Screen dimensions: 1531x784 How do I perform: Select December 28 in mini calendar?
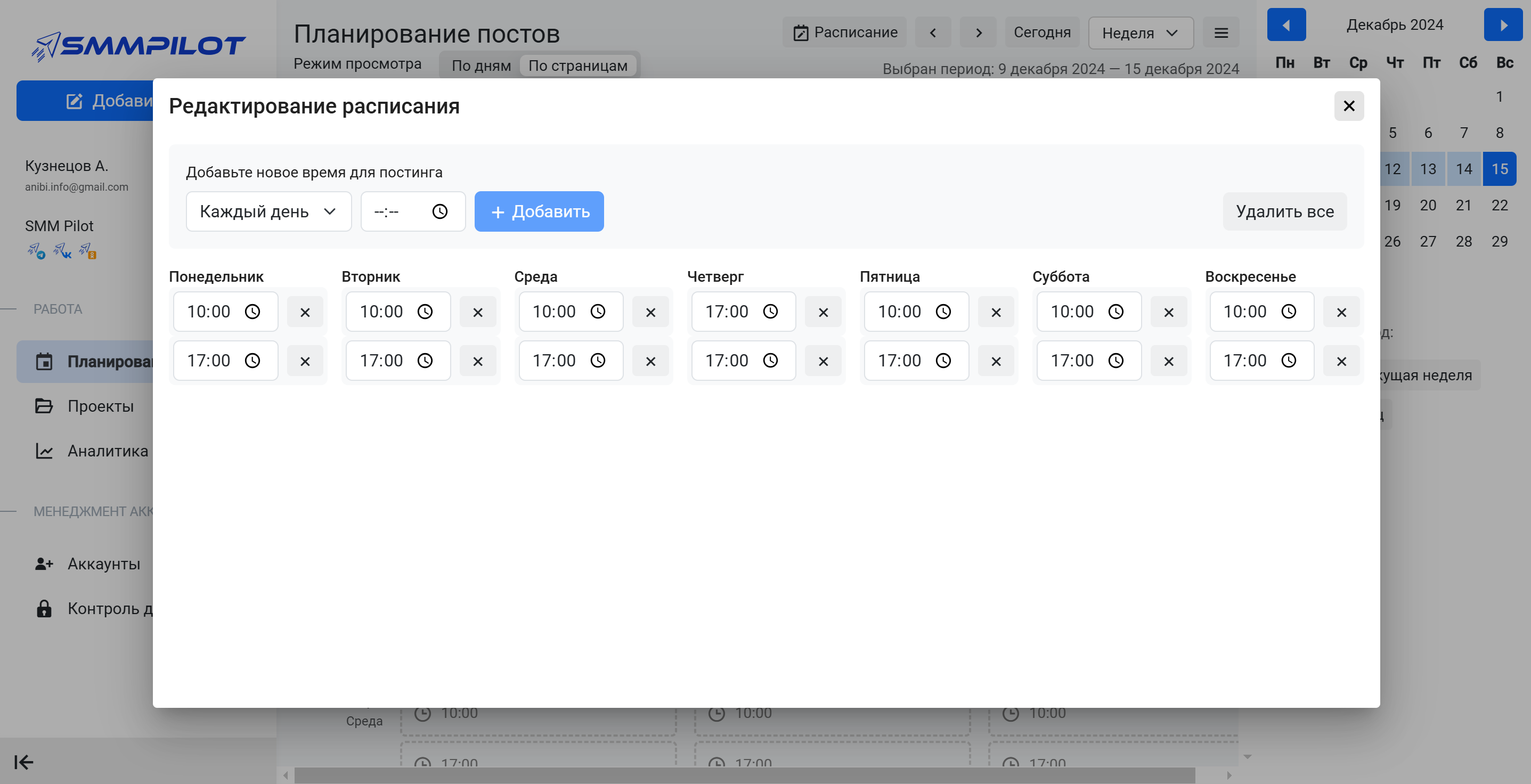[1464, 242]
